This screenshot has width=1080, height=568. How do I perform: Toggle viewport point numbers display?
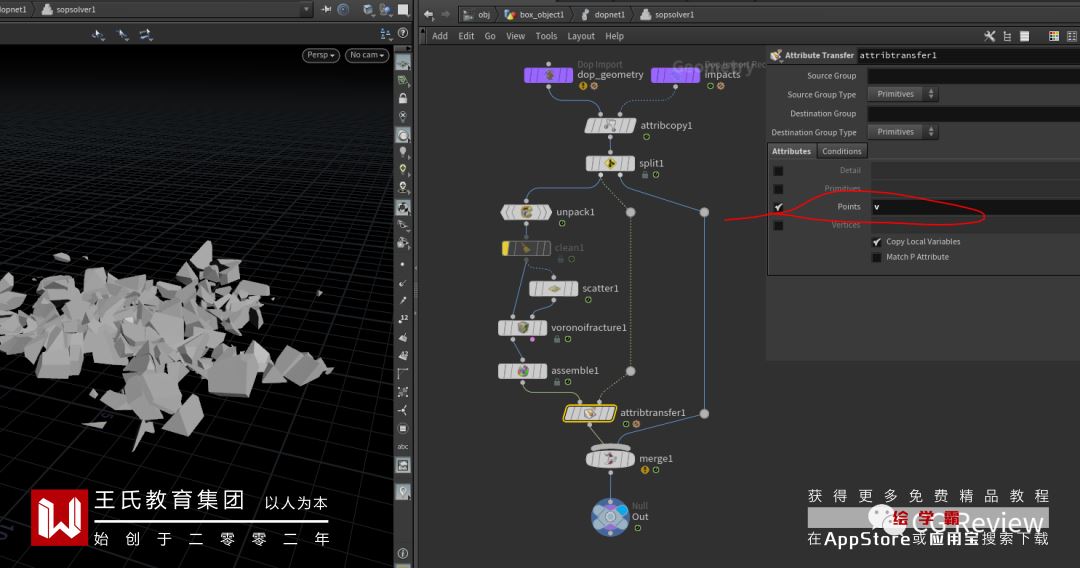click(x=403, y=319)
